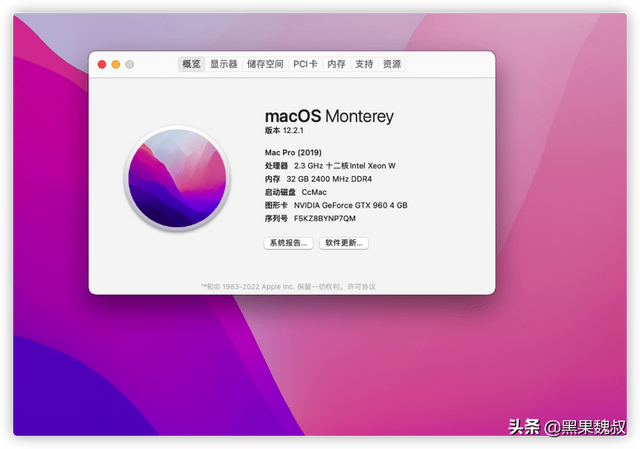Select the 储存空间 tab
Viewport: 640px width, 449px height.
[x=265, y=64]
